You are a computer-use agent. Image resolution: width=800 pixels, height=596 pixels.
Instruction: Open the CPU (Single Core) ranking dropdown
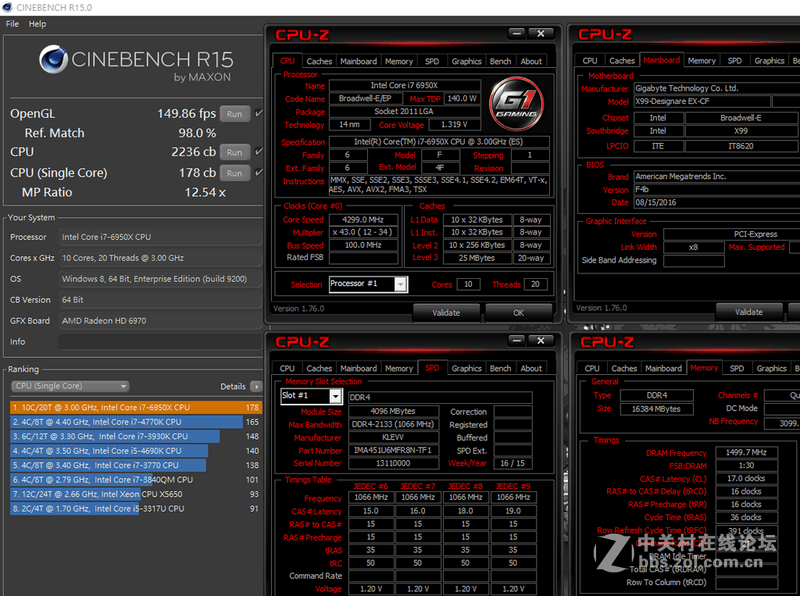coord(68,386)
